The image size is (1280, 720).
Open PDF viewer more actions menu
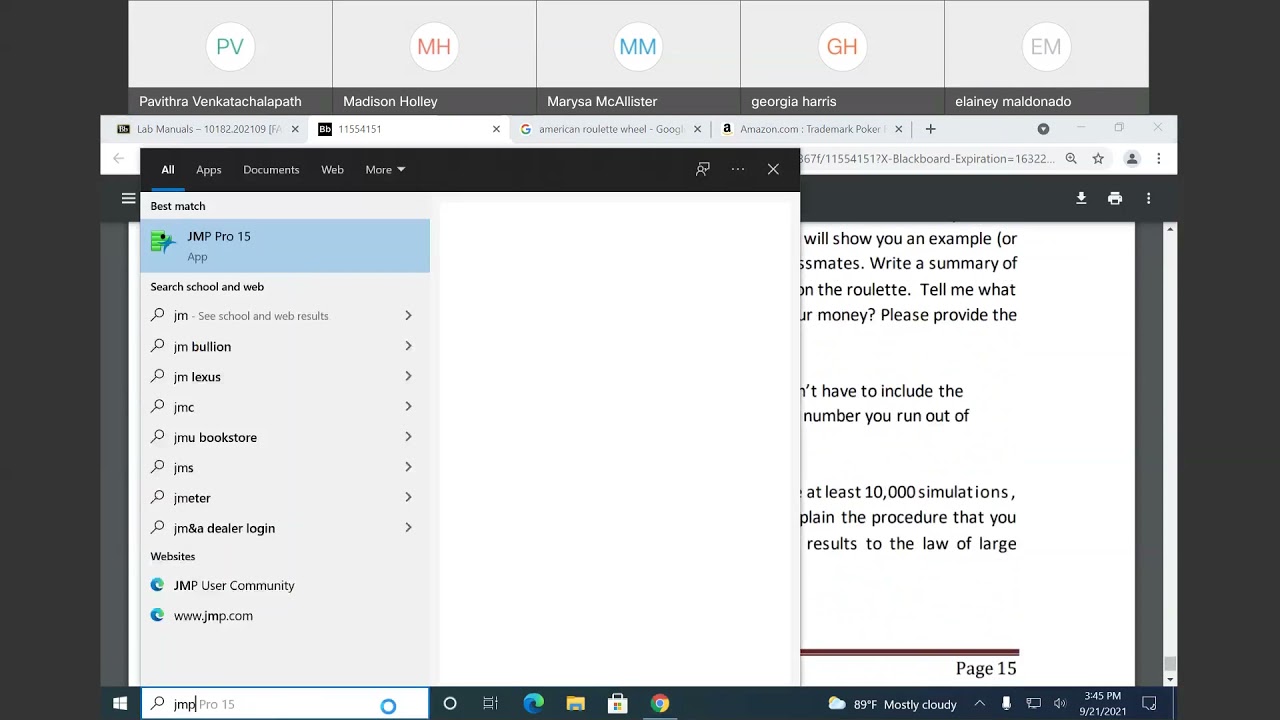pos(1148,198)
